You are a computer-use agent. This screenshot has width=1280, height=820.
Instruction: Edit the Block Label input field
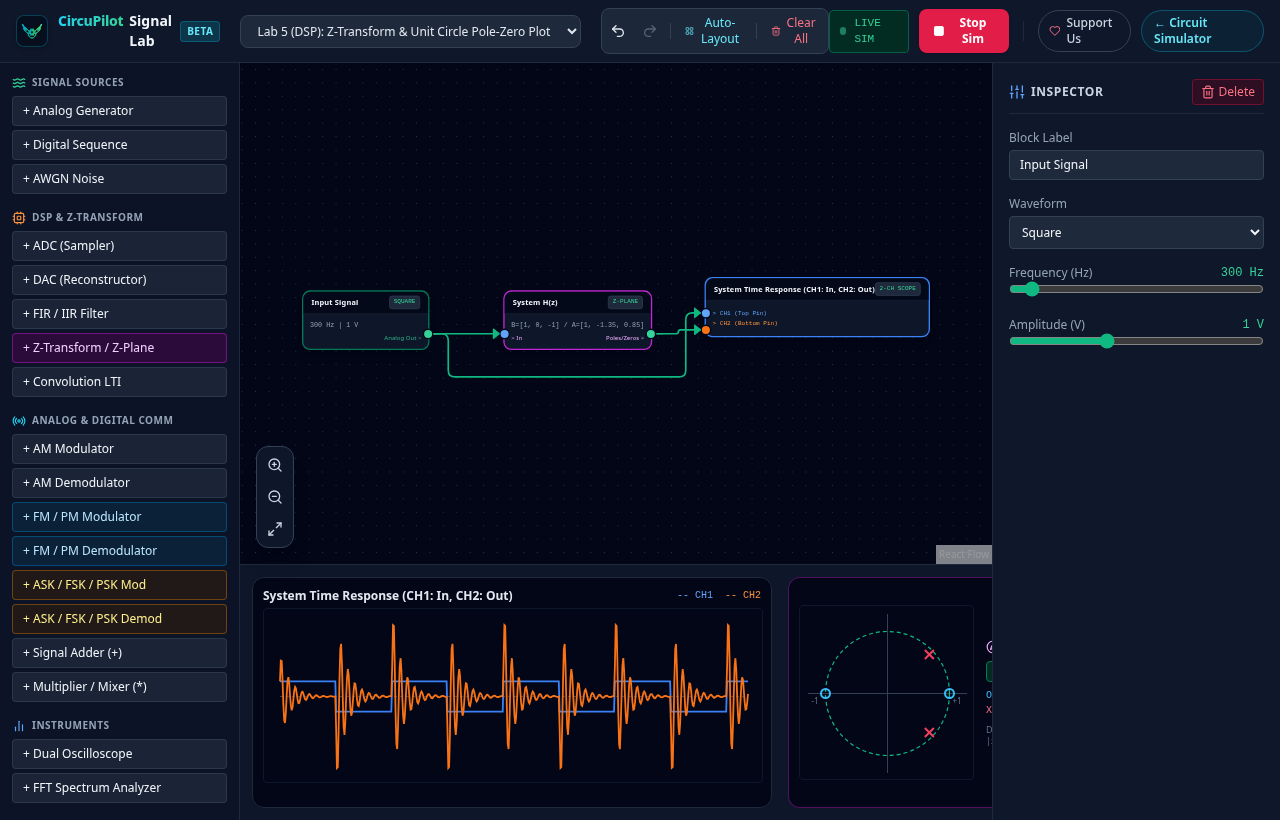tap(1136, 165)
